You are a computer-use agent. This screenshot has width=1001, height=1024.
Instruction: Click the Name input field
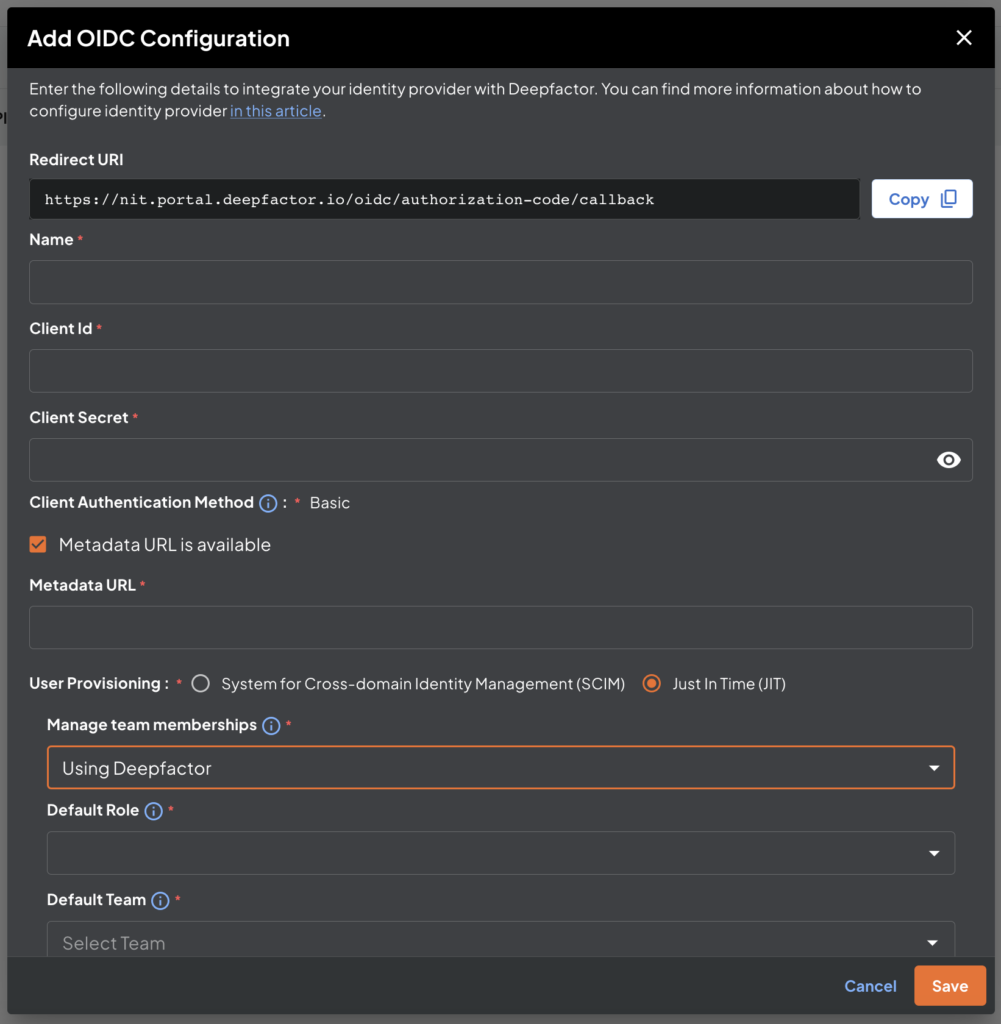(501, 282)
